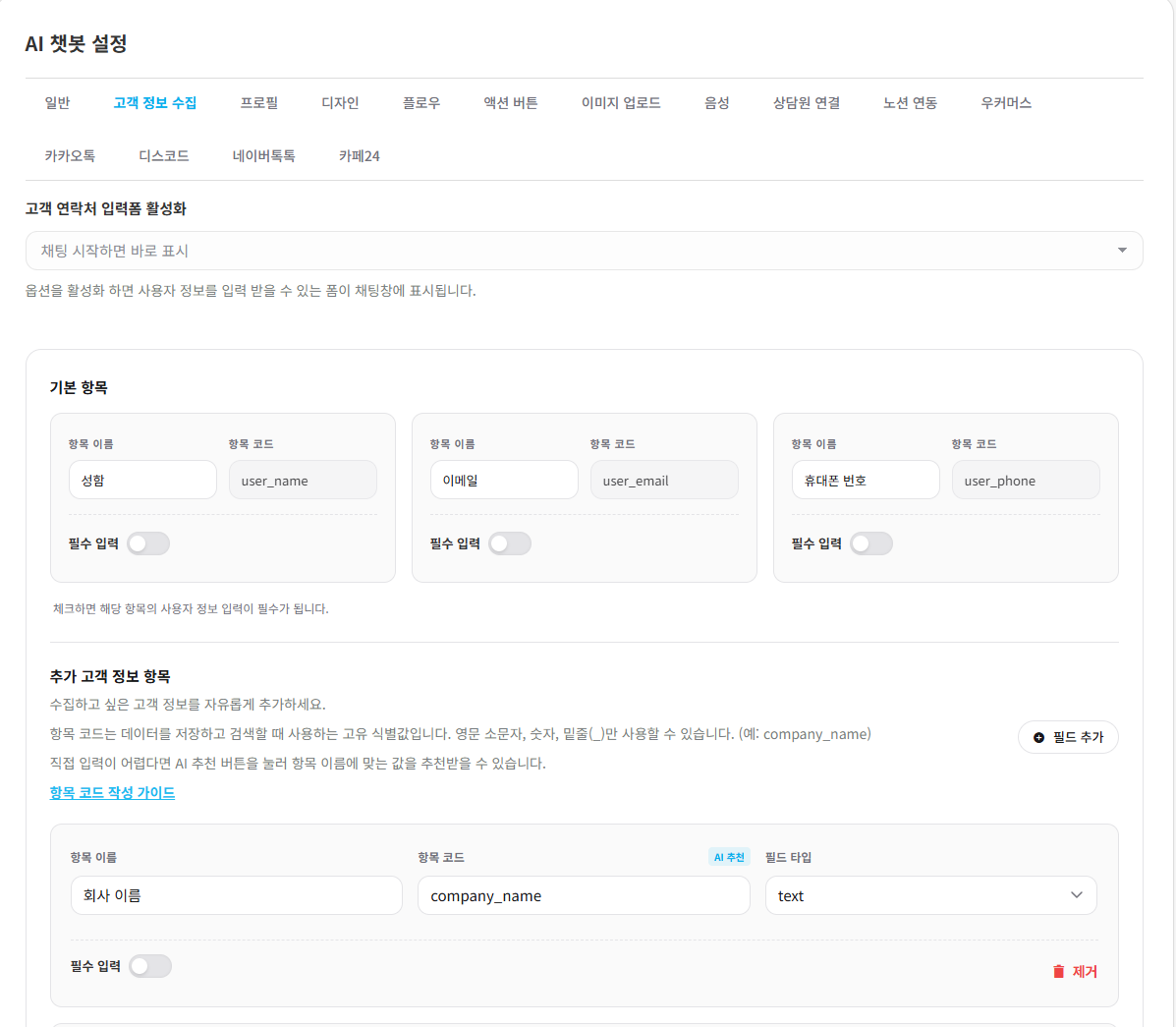Click the 이메일 항목 이름 input

pyautogui.click(x=504, y=481)
